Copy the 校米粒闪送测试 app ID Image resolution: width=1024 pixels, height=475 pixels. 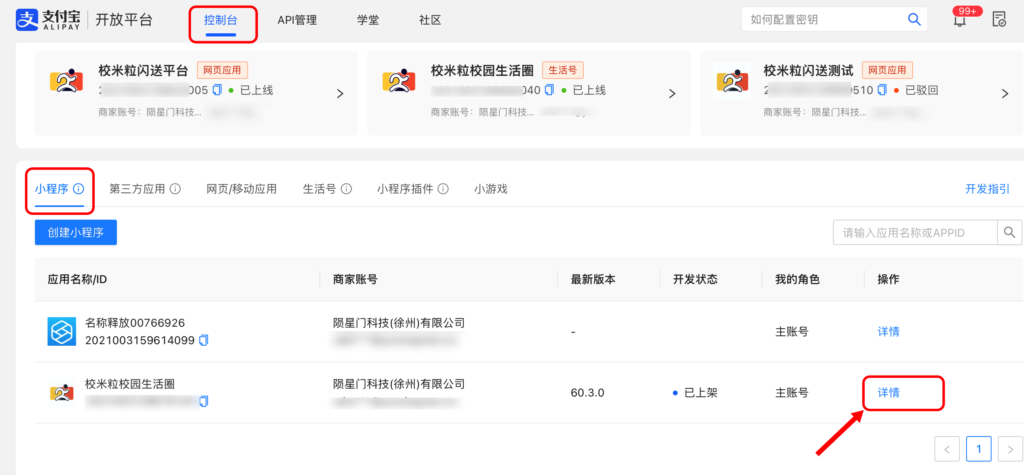pos(882,90)
